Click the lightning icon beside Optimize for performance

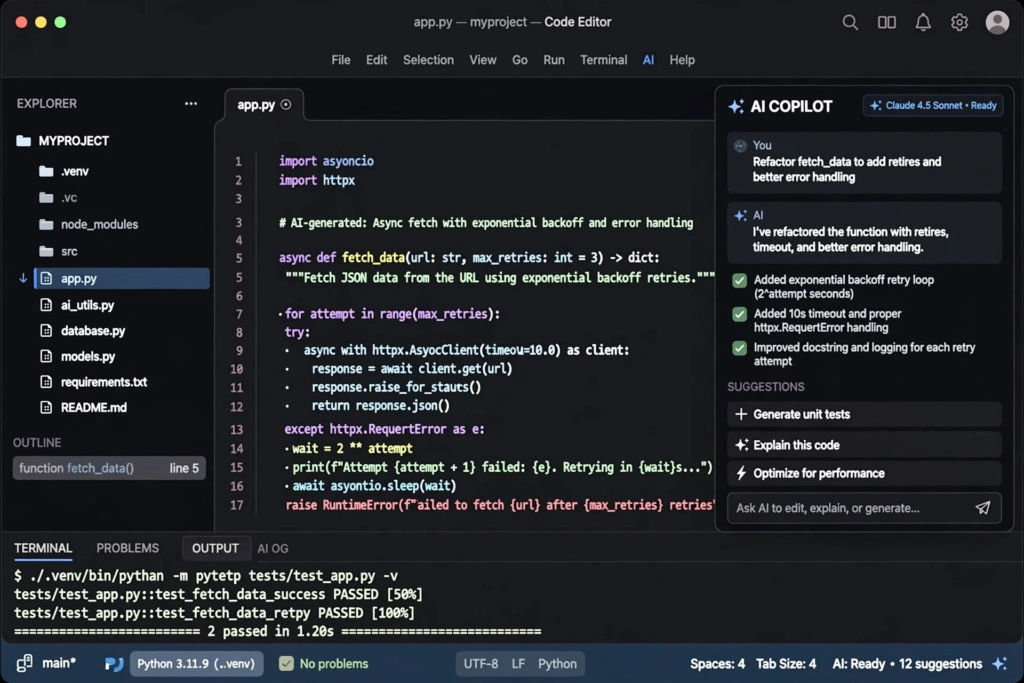click(x=741, y=473)
